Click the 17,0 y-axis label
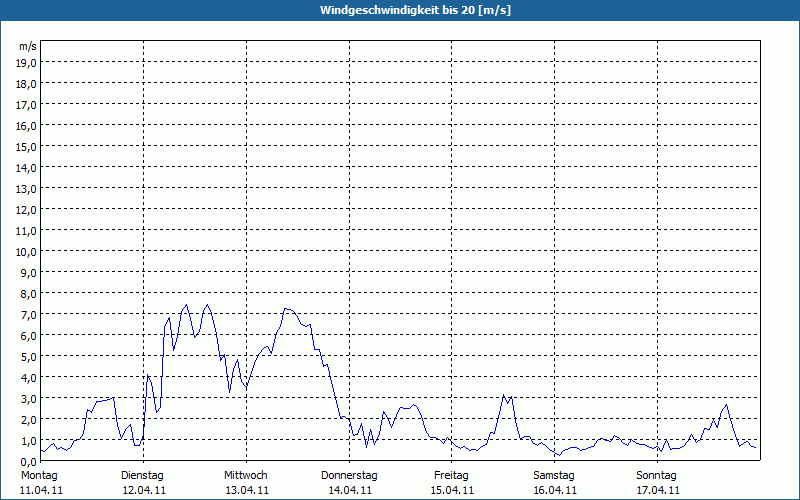This screenshot has height=500, width=800. (27, 105)
